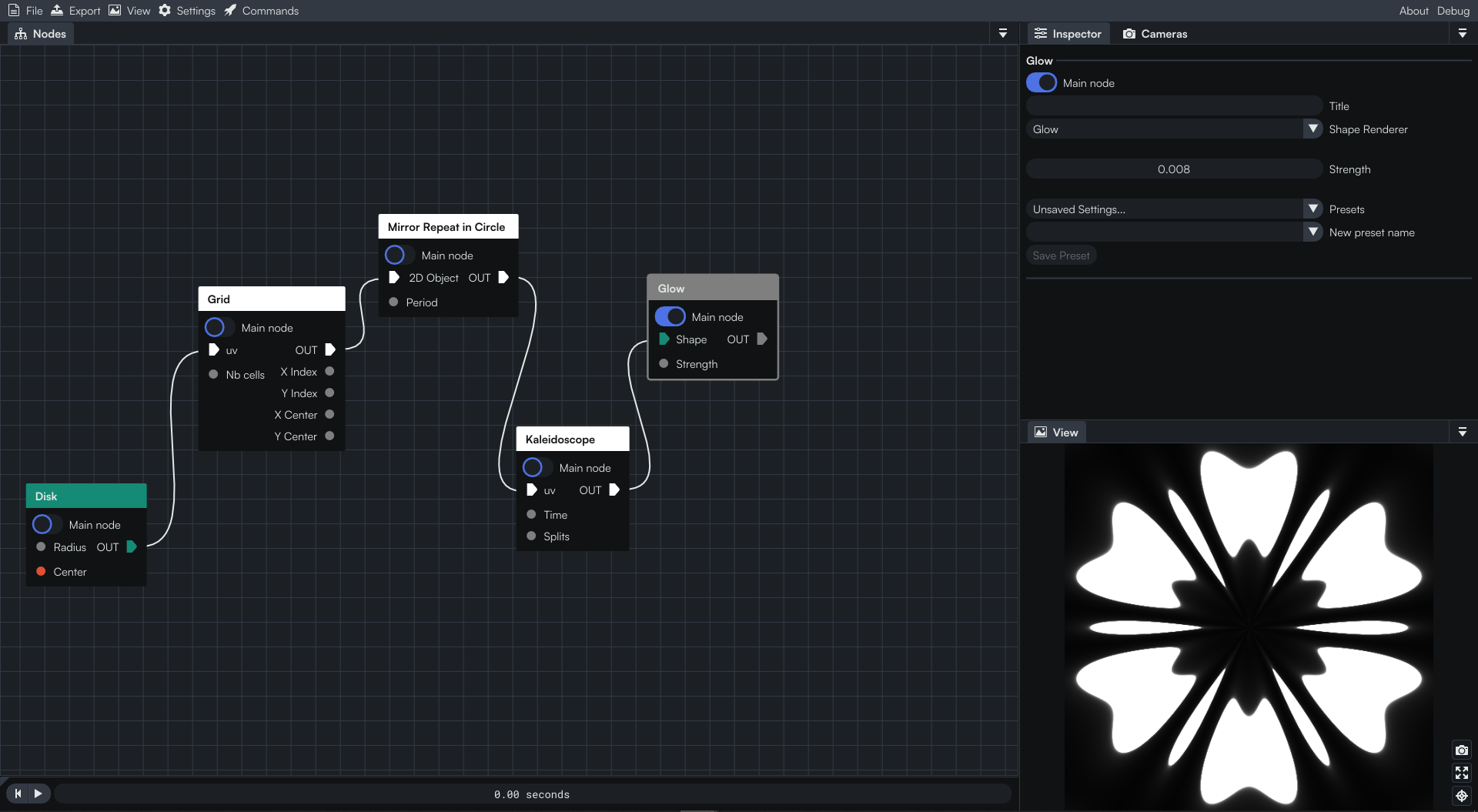Screen dimensions: 1478x812
Task: Select the Disk node title bar
Action: click(x=86, y=496)
